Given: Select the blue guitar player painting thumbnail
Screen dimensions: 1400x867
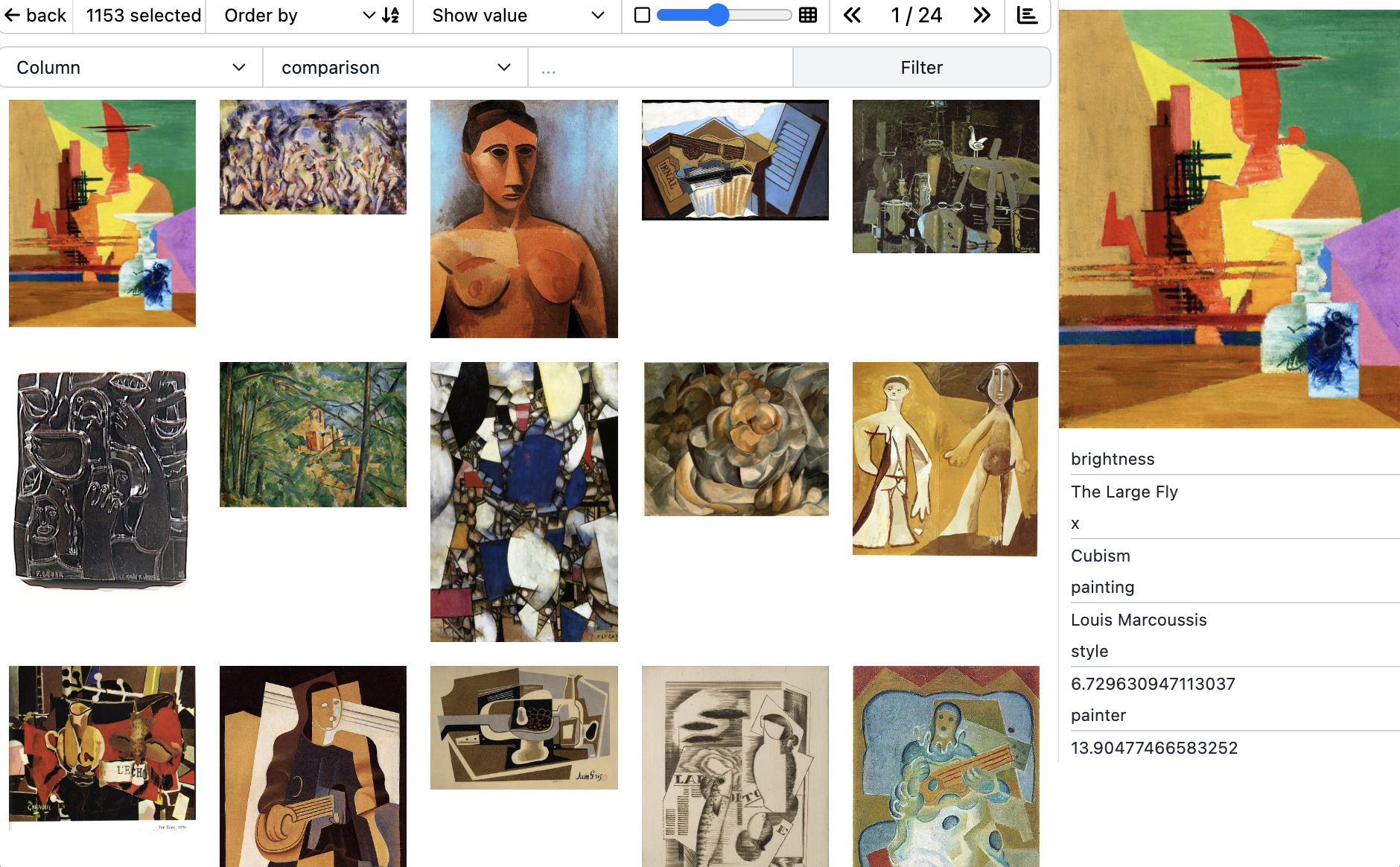Looking at the screenshot, I should (946, 766).
